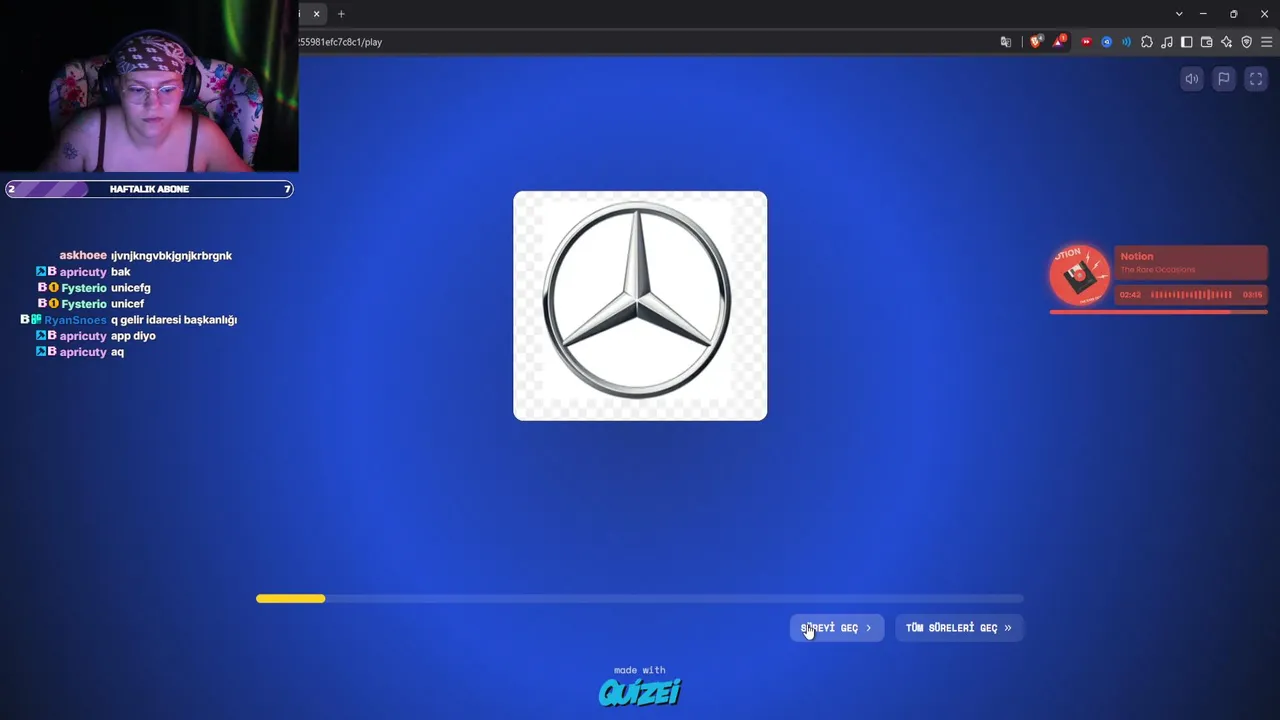This screenshot has height=720, width=1280.
Task: Click the streamer webcam overlay
Action: coord(149,86)
